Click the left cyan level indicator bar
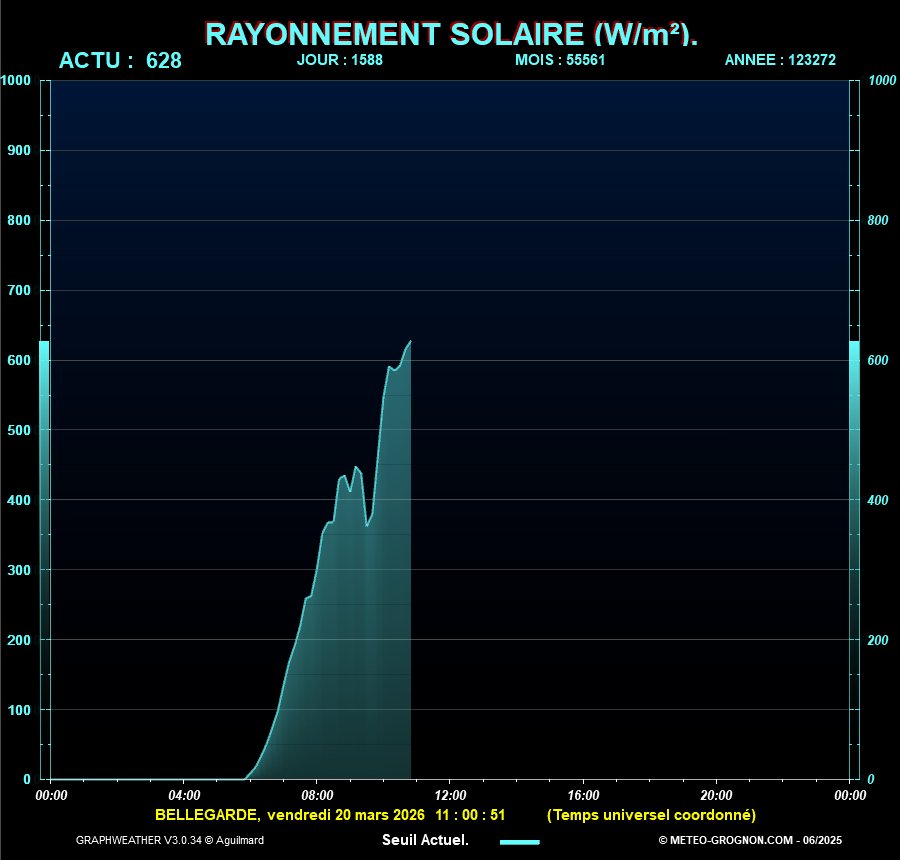900x860 pixels. coord(43,560)
